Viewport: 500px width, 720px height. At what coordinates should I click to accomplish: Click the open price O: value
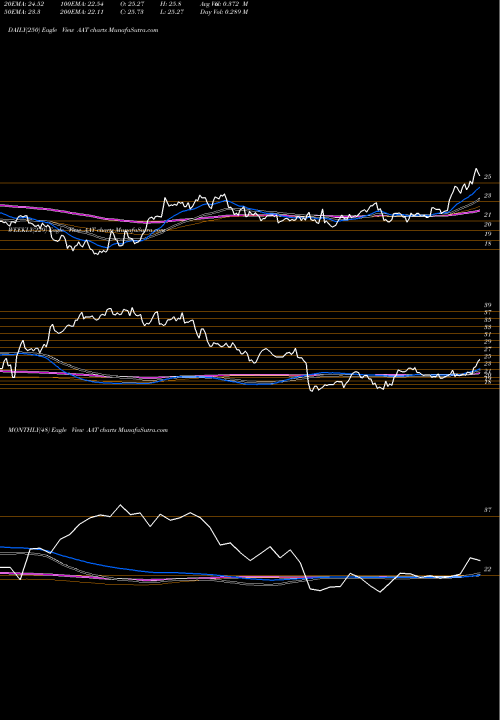(x=134, y=4)
